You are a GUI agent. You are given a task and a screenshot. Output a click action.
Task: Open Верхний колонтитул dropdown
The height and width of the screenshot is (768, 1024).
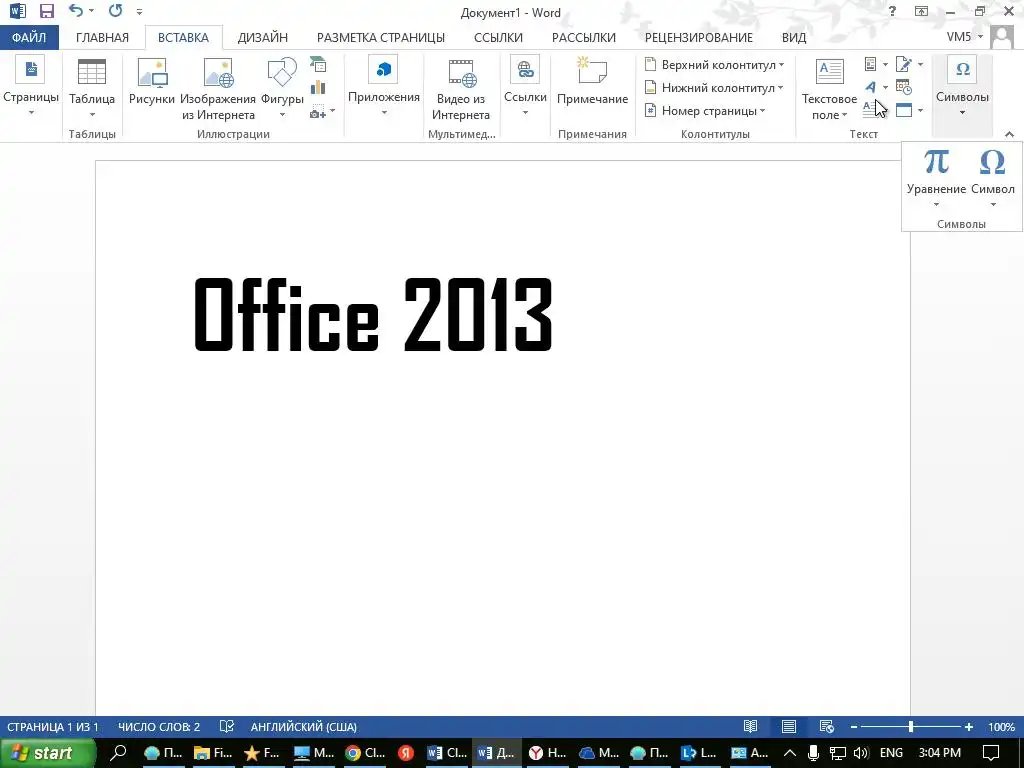pyautogui.click(x=714, y=65)
